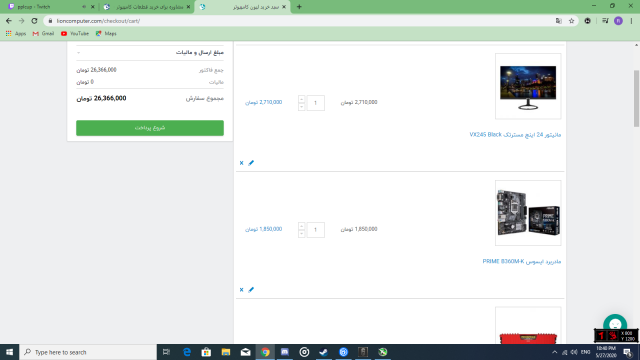Decrease quantity of PRIME B360M-K motherboard

click(x=302, y=234)
